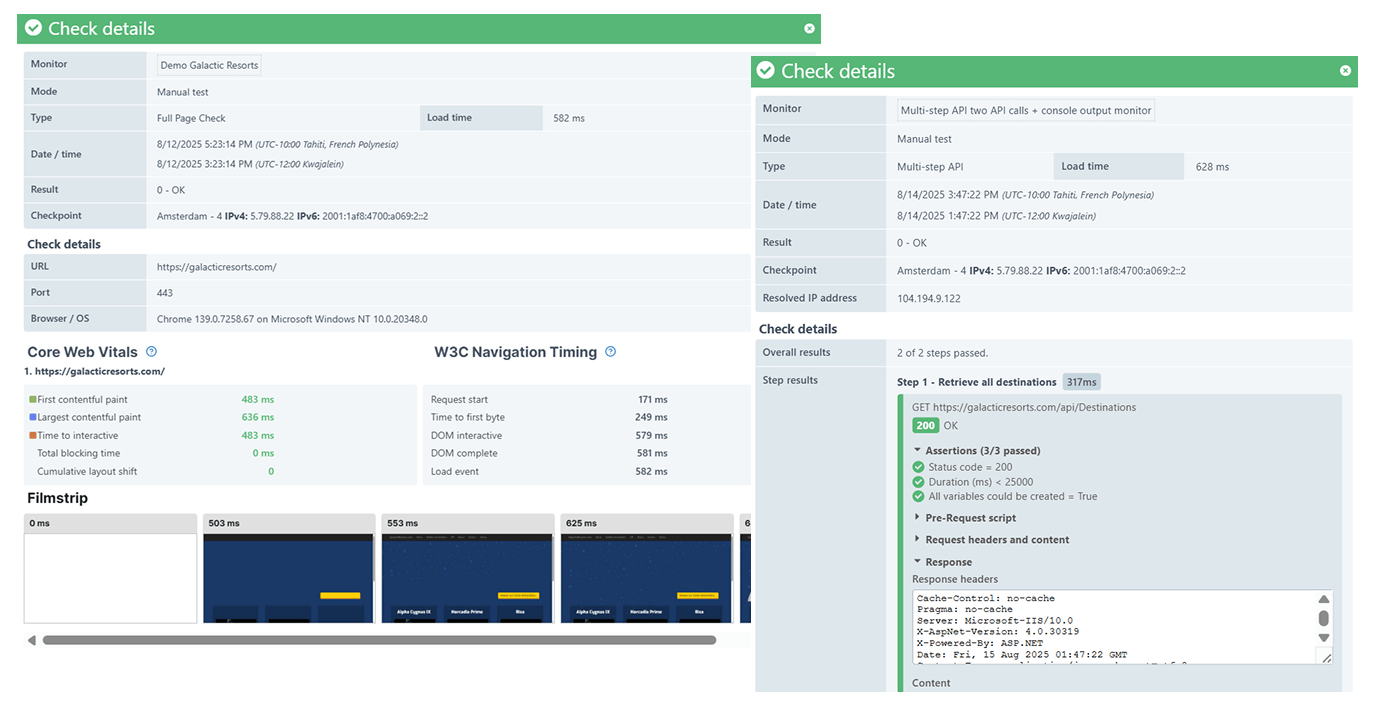This screenshot has height=710, width=1373.
Task: Select the 503 ms filmstrip thumbnail
Action: point(288,573)
